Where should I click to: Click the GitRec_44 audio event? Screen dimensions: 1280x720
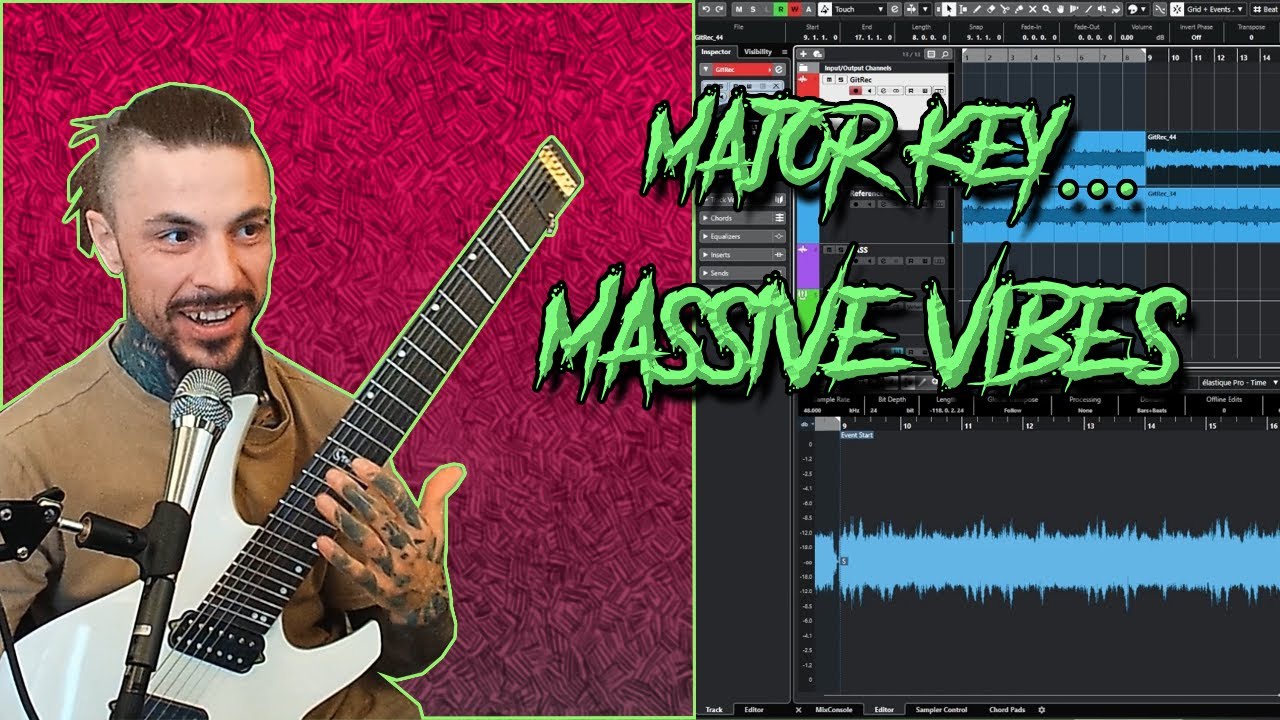click(1212, 158)
